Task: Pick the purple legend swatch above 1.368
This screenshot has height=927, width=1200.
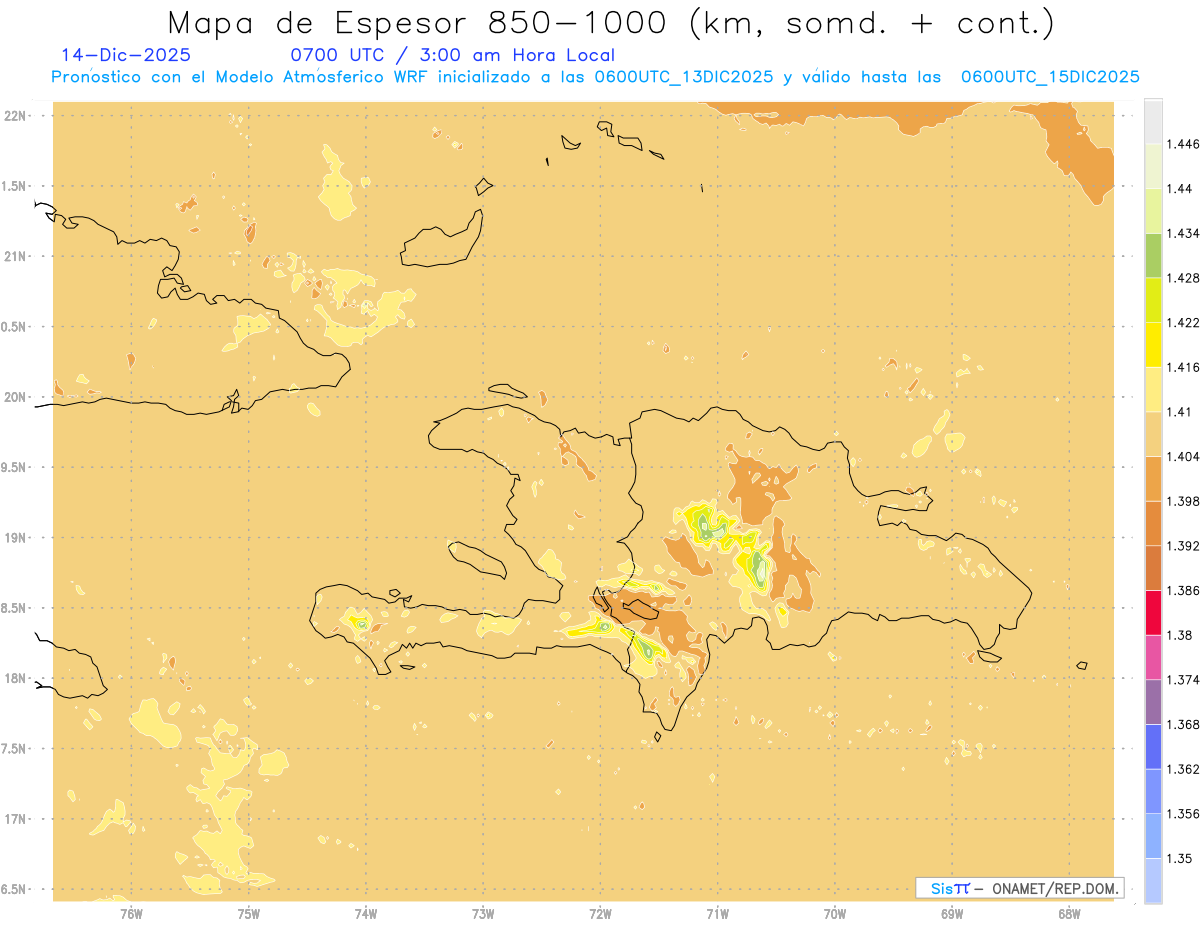Action: pos(1153,701)
